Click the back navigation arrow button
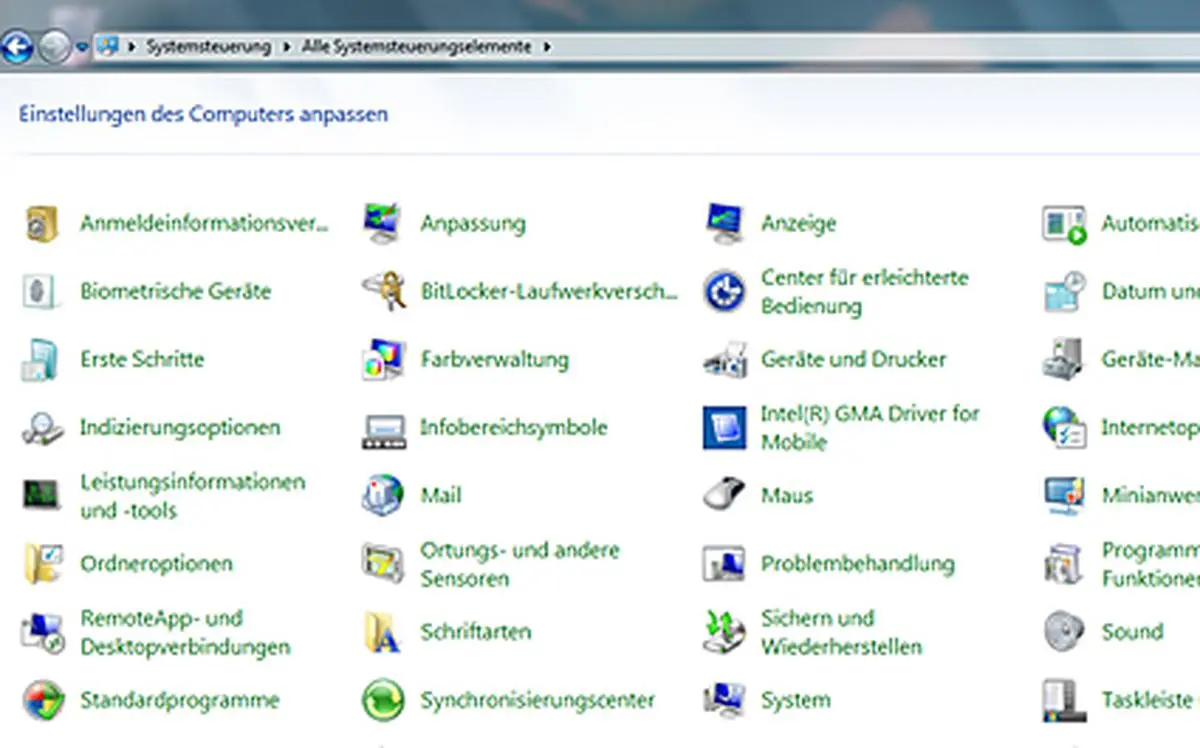The height and width of the screenshot is (748, 1200). point(16,46)
